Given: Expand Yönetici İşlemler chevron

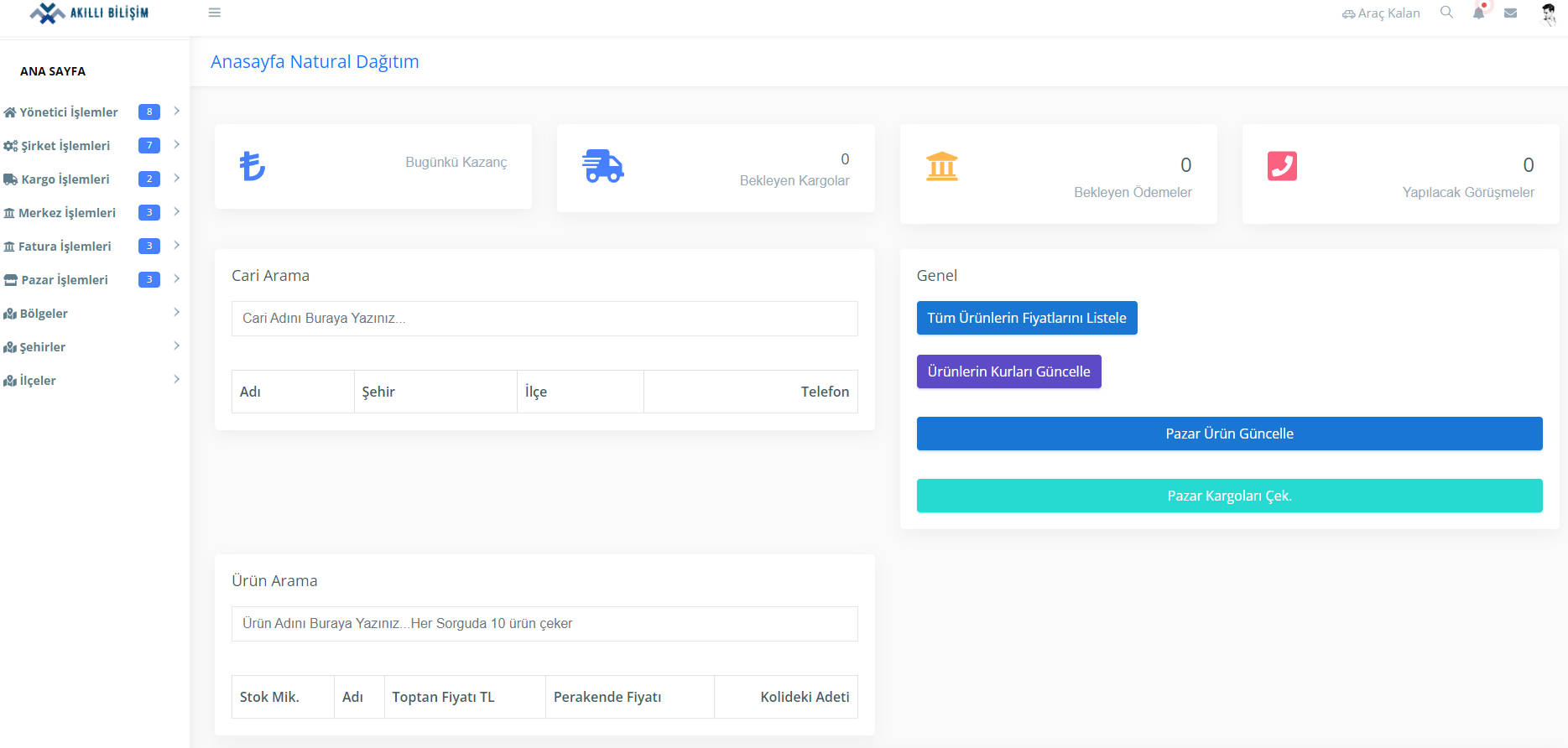Looking at the screenshot, I should point(176,112).
